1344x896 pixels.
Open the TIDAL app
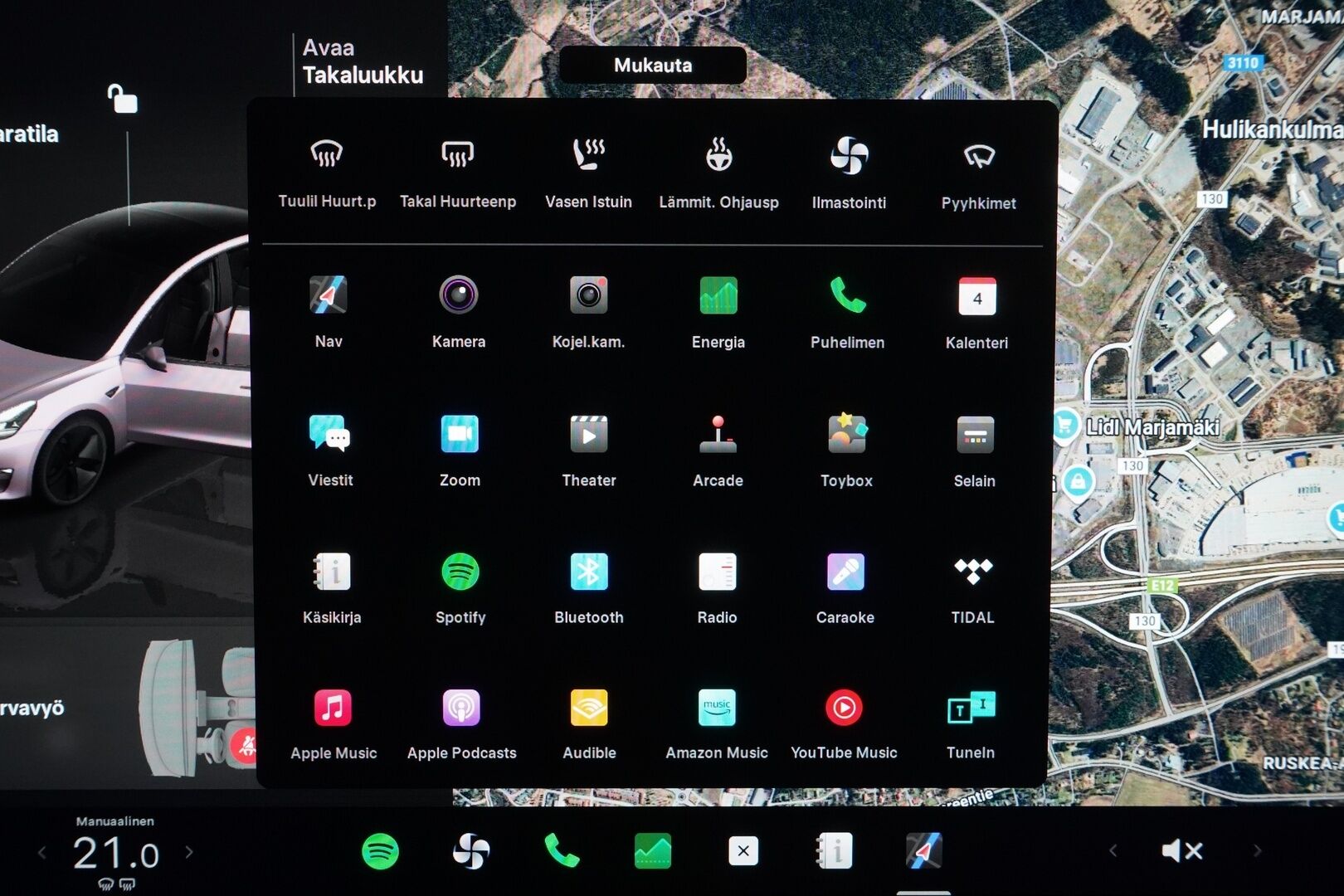point(973,588)
